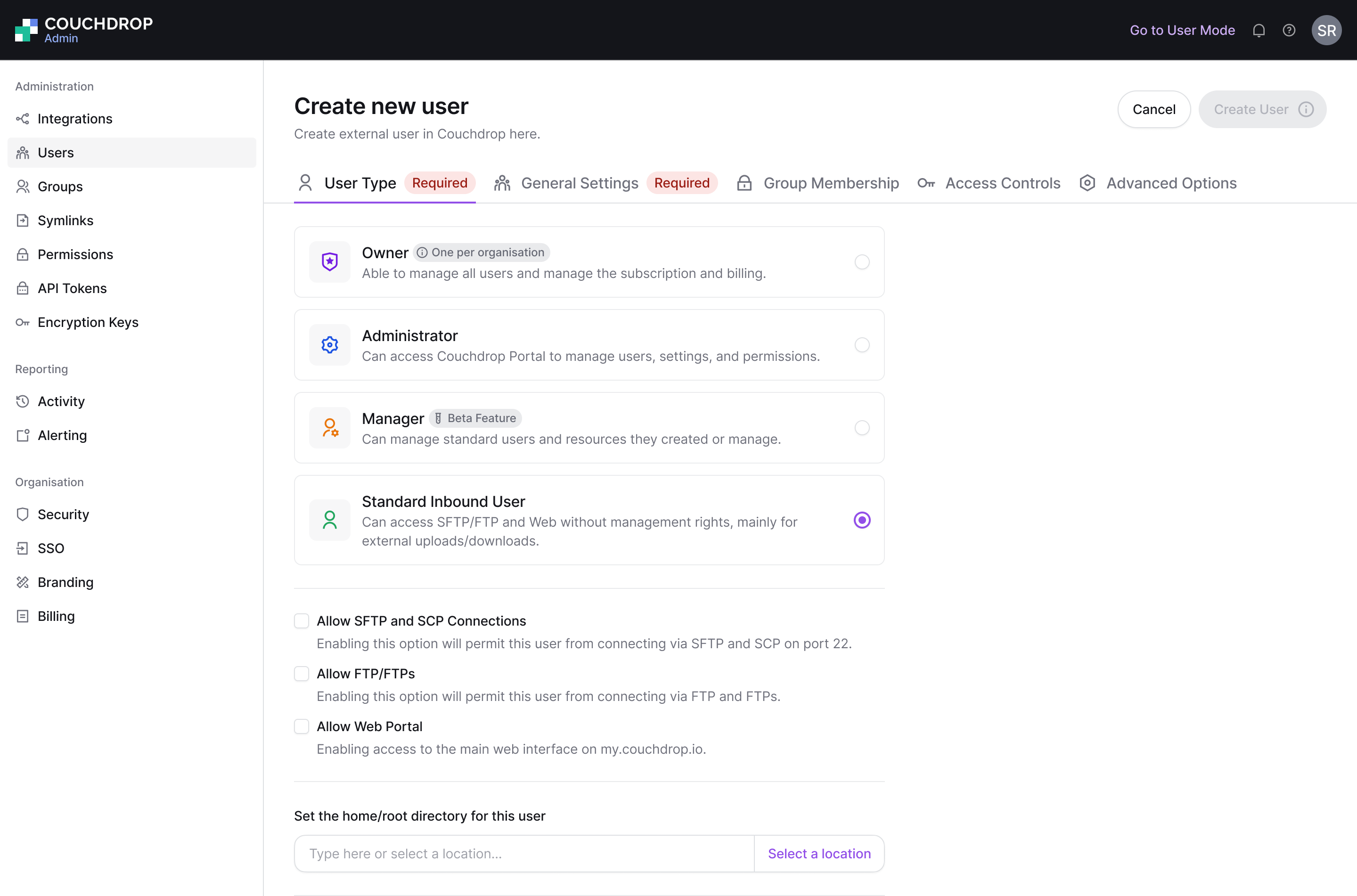Click the Integrations sidebar icon

(x=22, y=119)
